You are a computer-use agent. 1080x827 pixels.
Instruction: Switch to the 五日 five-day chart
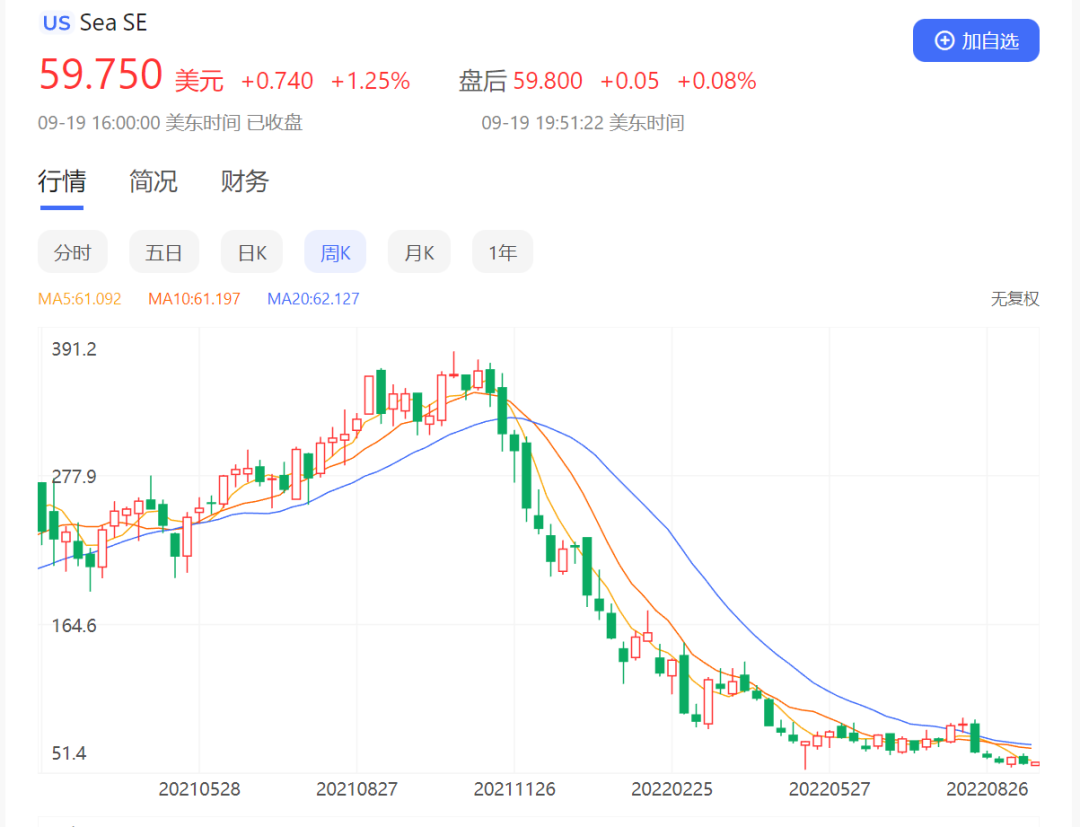coord(164,252)
